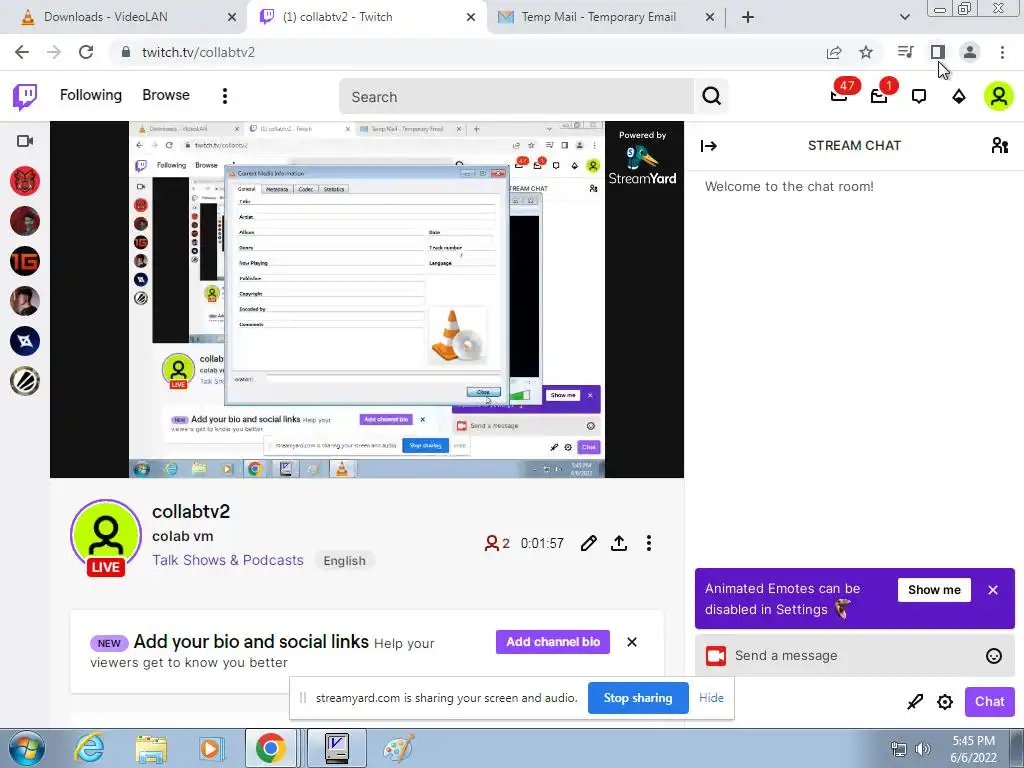
Task: Open the green user avatar menu
Action: point(999,96)
